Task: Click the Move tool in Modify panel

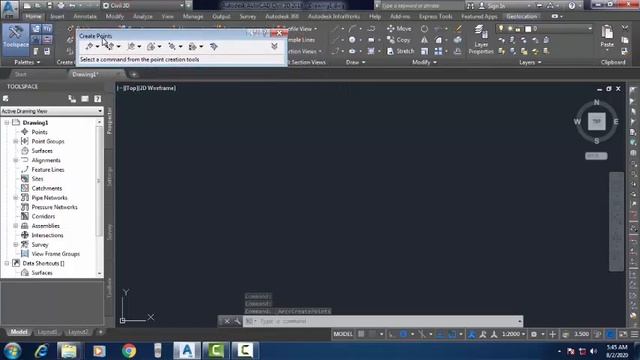Action: pyautogui.click(x=399, y=29)
